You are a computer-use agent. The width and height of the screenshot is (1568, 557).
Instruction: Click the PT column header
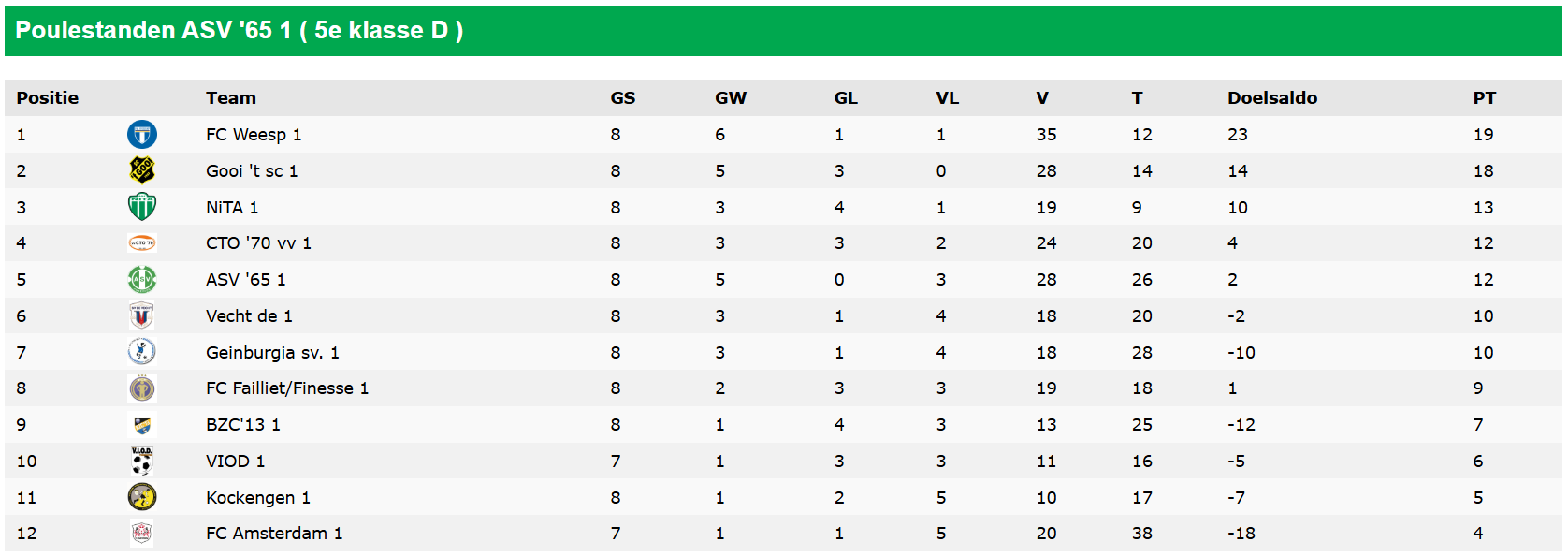coord(1484,98)
